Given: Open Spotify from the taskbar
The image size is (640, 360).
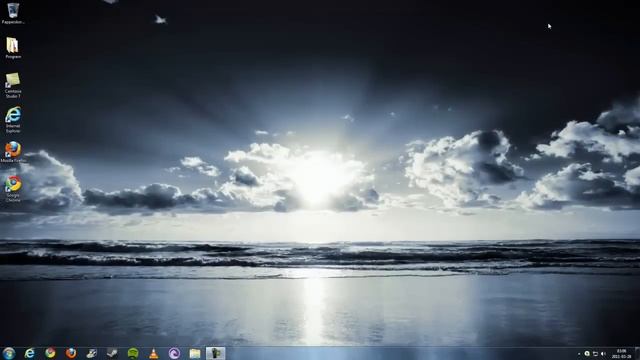Looking at the screenshot, I should click(133, 353).
